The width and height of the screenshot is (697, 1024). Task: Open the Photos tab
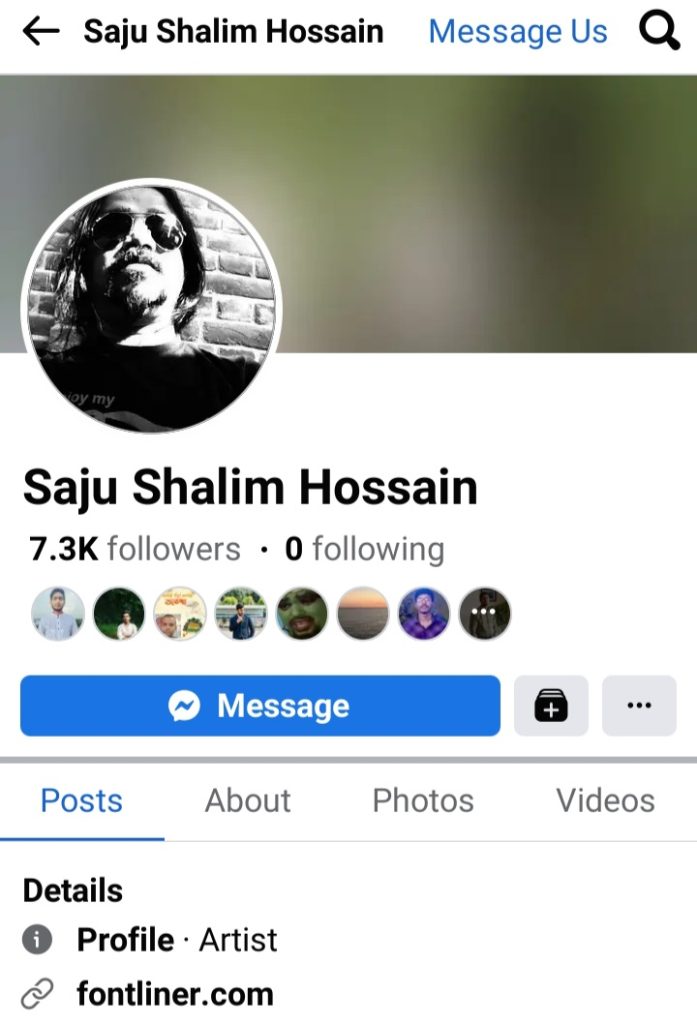pos(423,801)
